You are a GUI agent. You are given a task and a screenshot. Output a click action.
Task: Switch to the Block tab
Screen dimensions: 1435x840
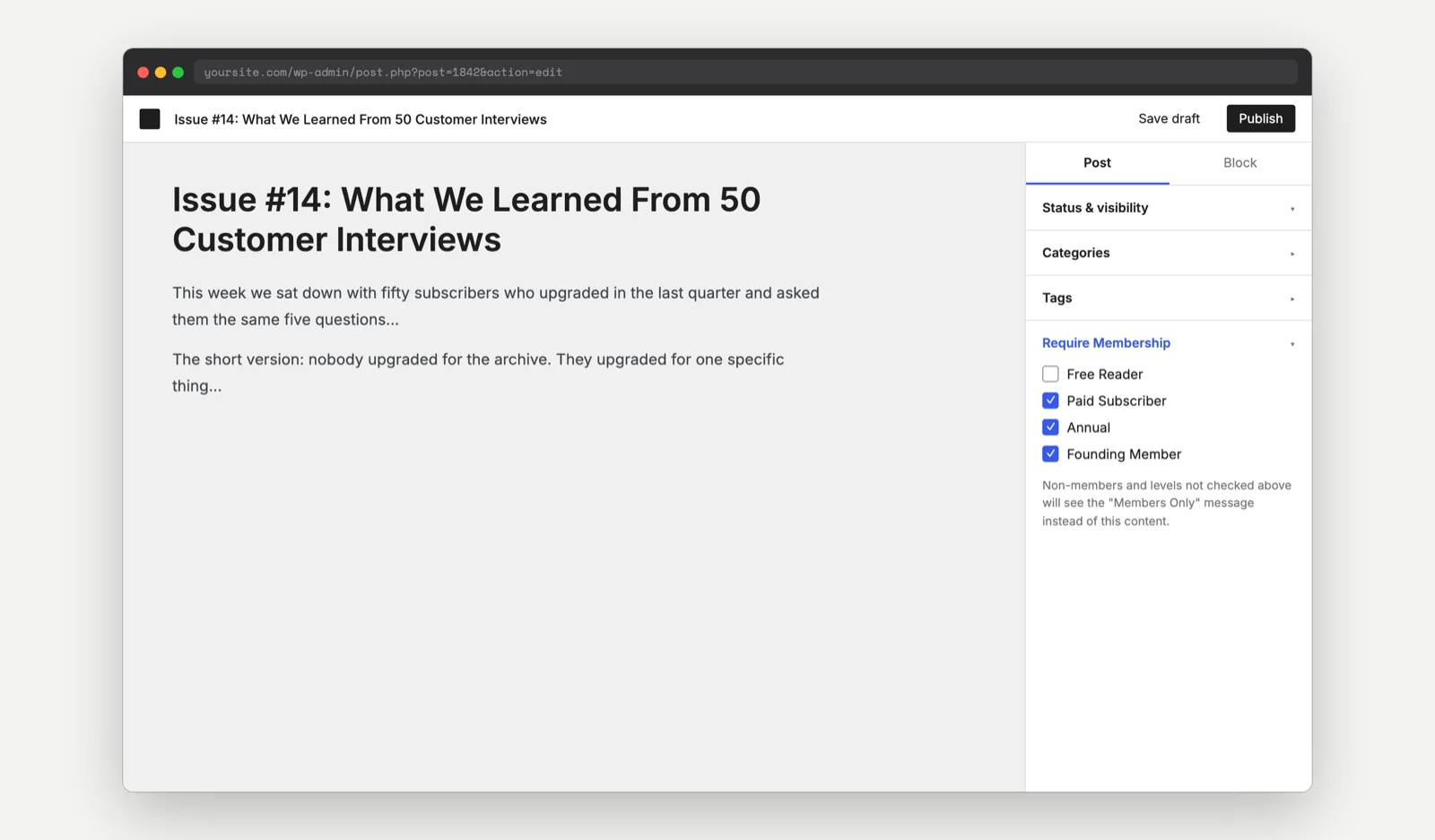(1240, 163)
